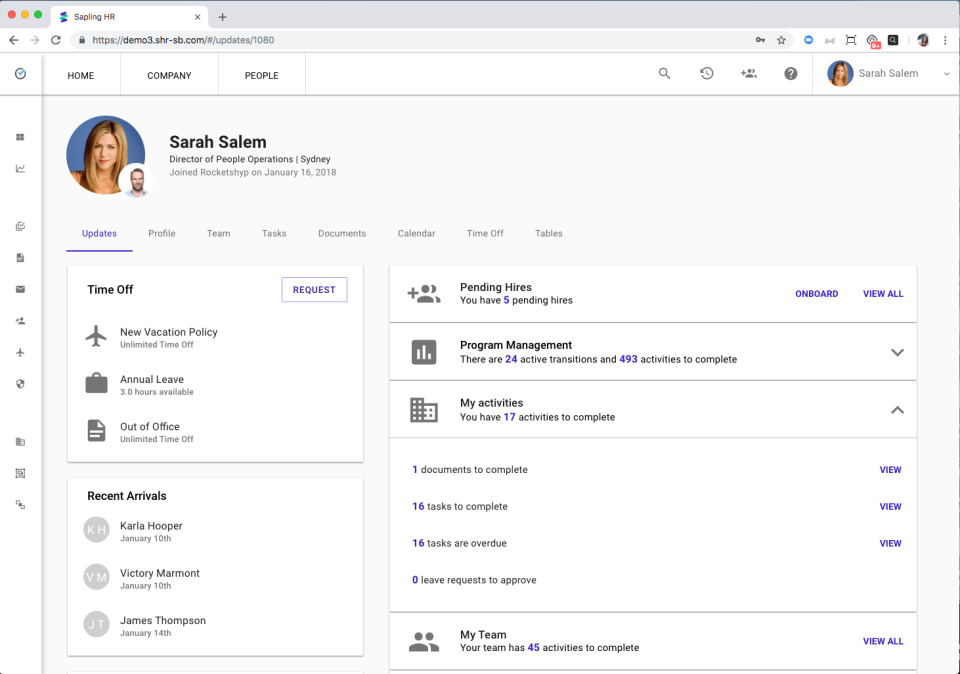Click Sarah Salem's large profile photo
The height and width of the screenshot is (674, 960).
point(105,155)
